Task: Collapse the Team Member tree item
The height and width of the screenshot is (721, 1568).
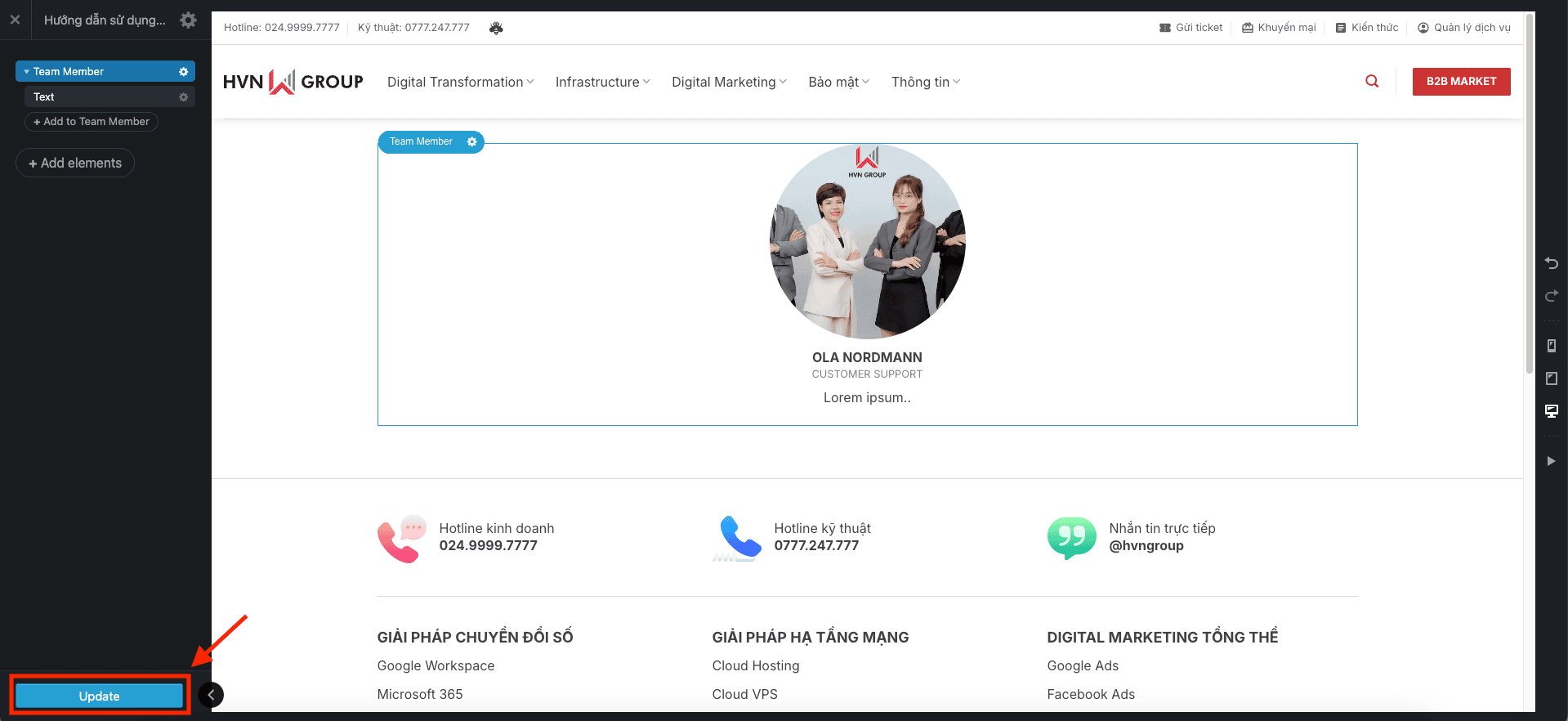Action: pos(26,72)
